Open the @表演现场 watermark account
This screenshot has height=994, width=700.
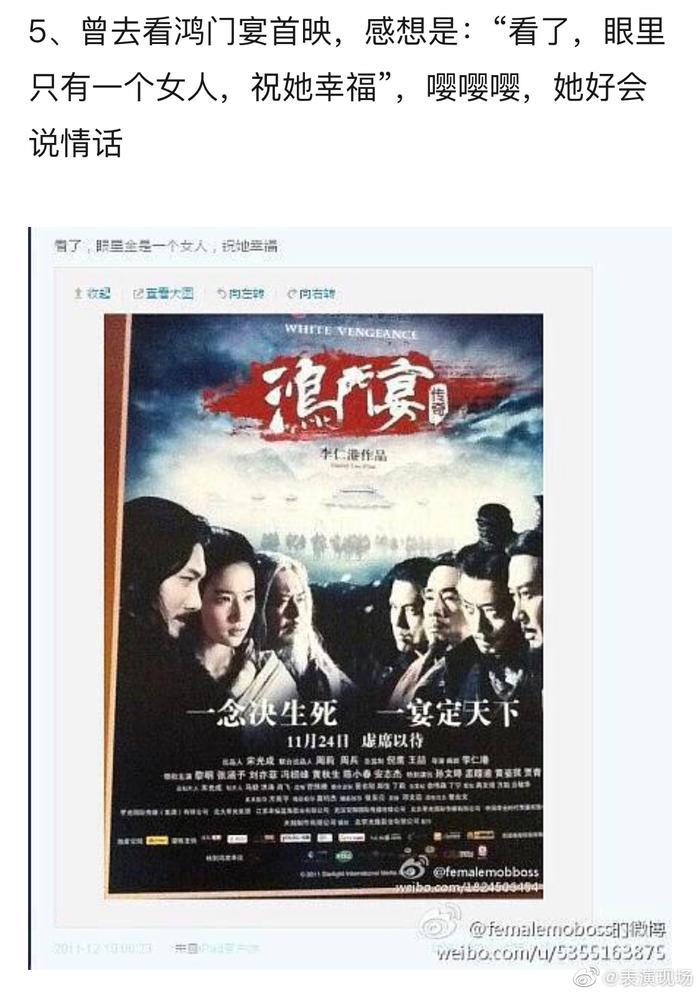coord(647,978)
